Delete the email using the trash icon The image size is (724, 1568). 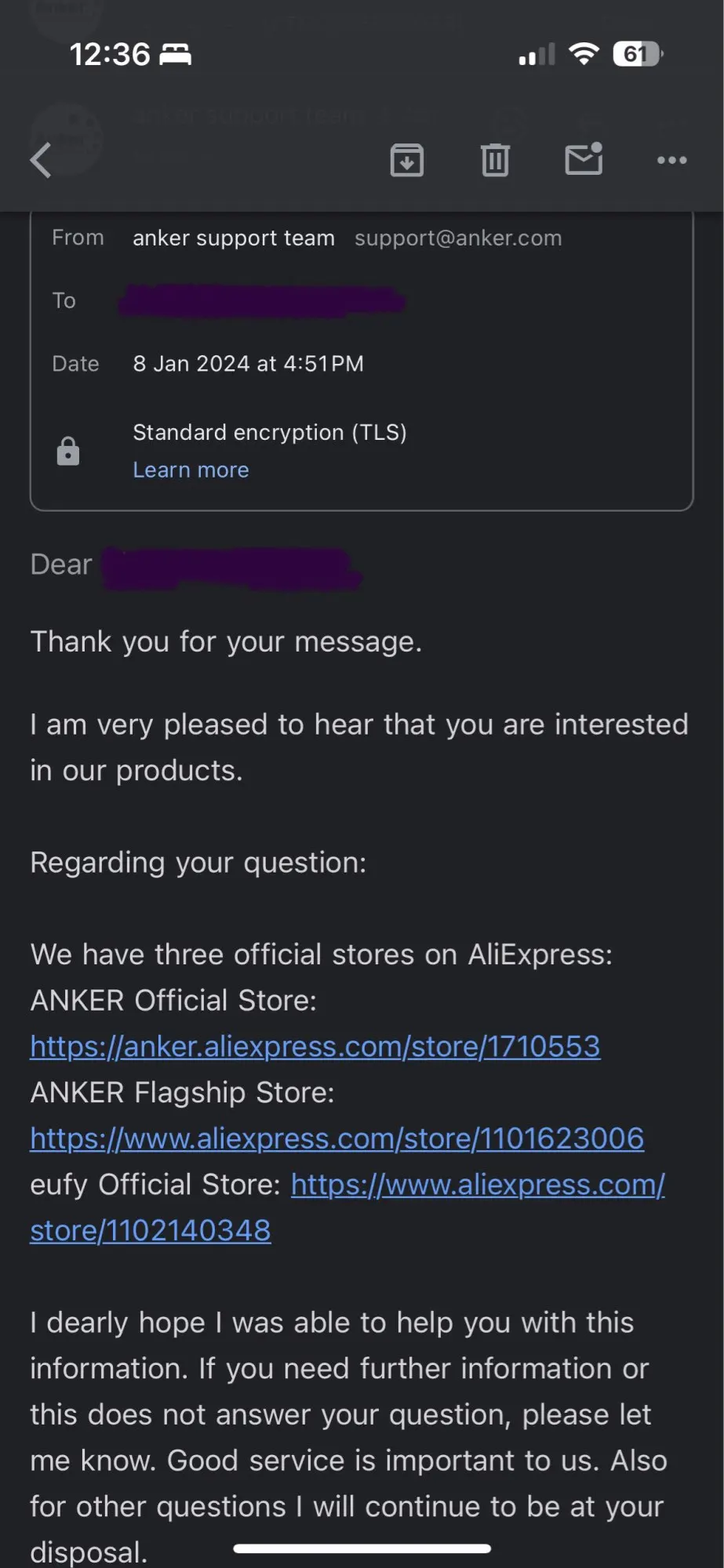pos(495,160)
